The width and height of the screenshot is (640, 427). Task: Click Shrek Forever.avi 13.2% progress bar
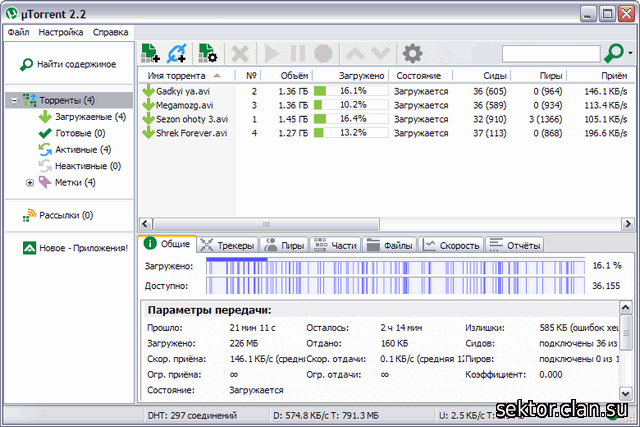[351, 133]
